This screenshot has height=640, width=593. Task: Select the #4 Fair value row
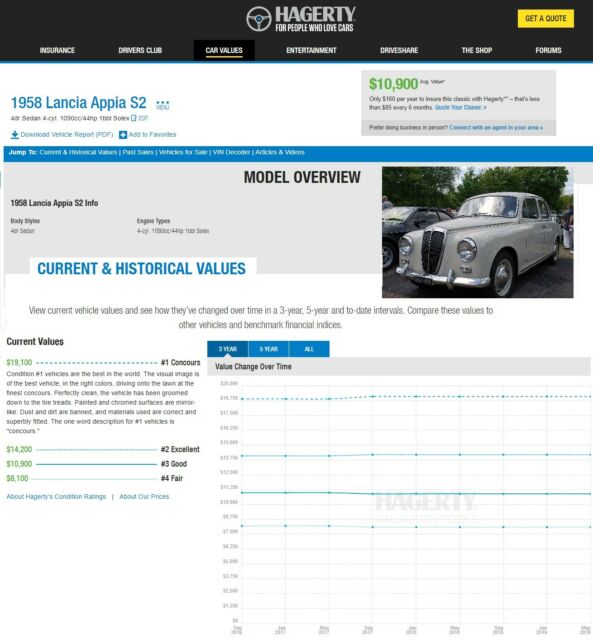click(x=94, y=478)
